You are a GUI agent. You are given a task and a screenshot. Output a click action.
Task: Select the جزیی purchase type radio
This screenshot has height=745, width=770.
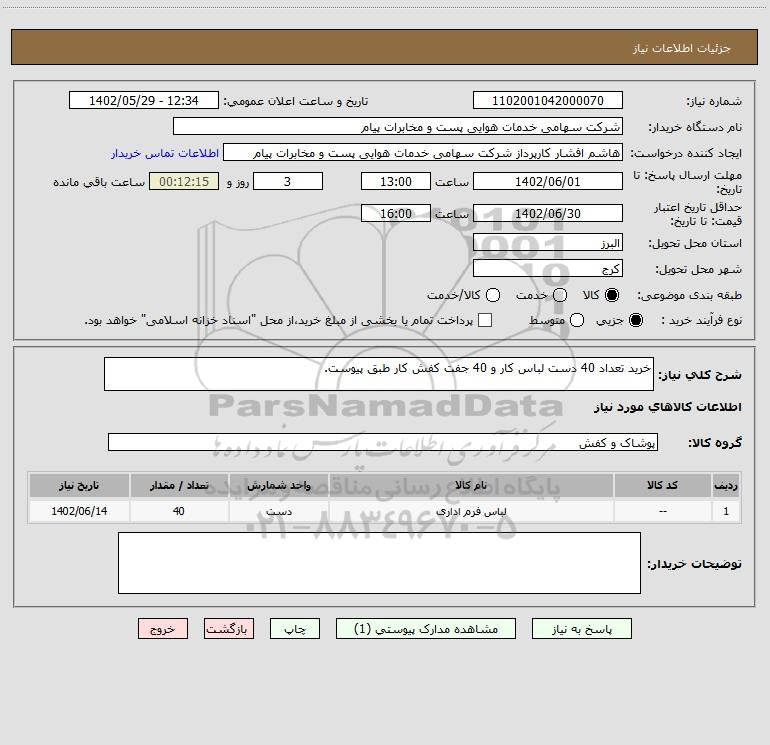click(635, 320)
